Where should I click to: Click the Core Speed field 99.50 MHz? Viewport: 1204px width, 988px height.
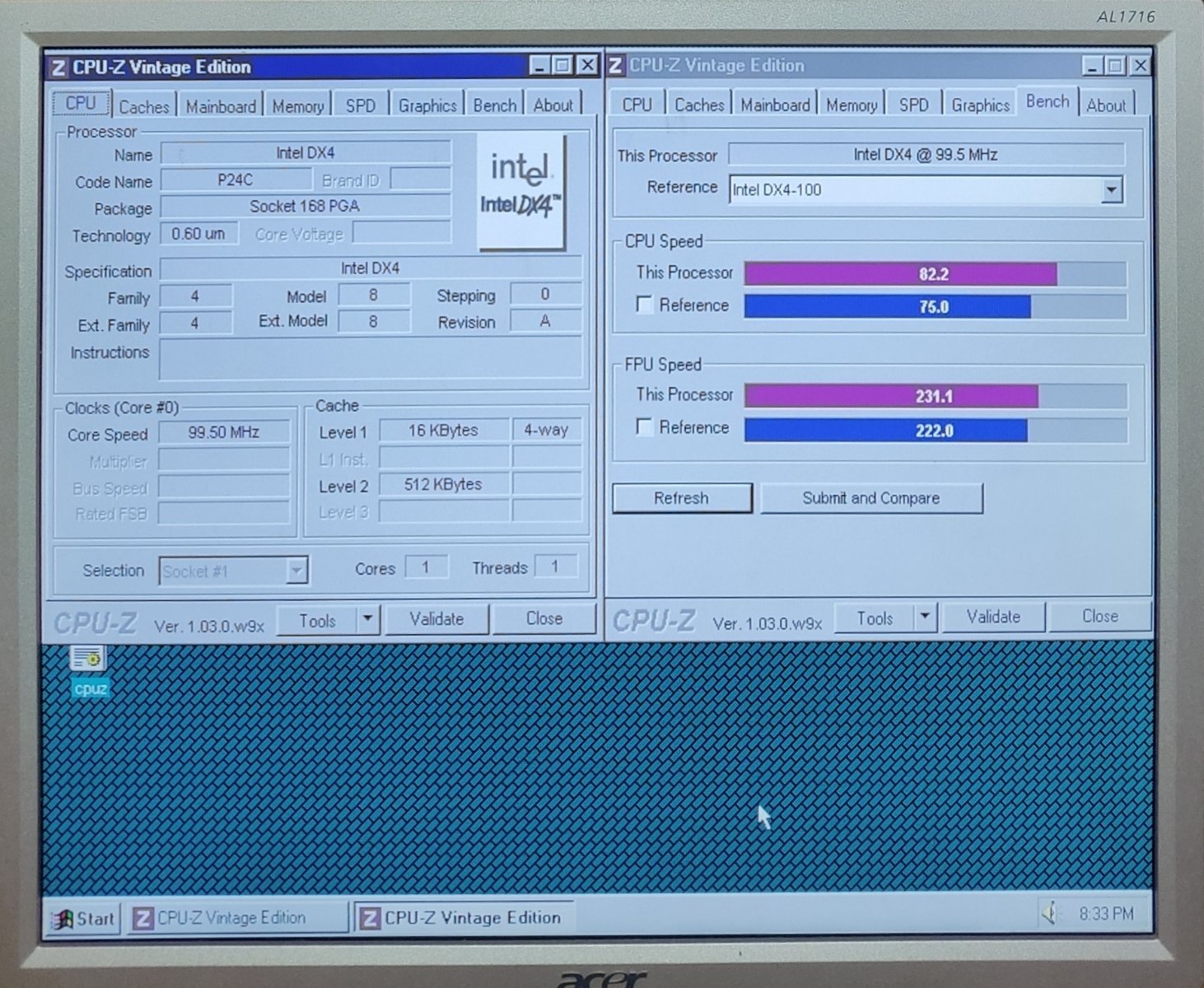coord(224,432)
